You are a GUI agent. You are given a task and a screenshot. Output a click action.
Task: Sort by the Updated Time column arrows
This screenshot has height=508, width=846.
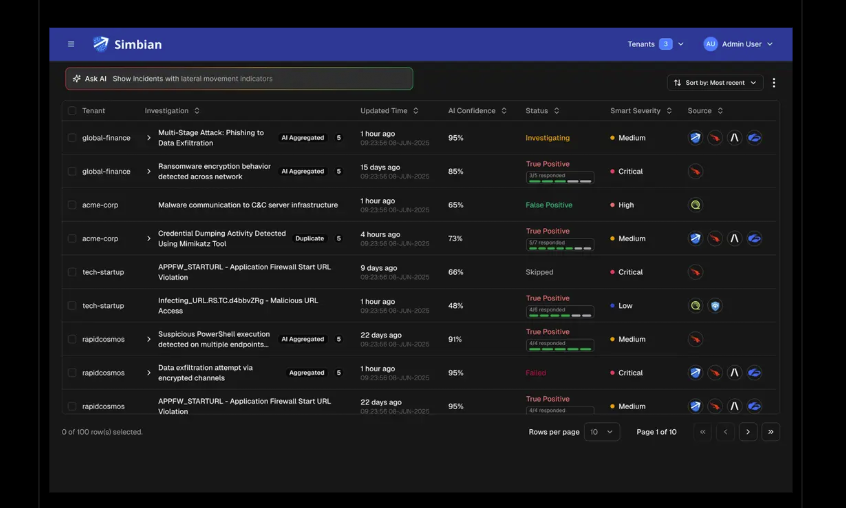click(x=415, y=111)
